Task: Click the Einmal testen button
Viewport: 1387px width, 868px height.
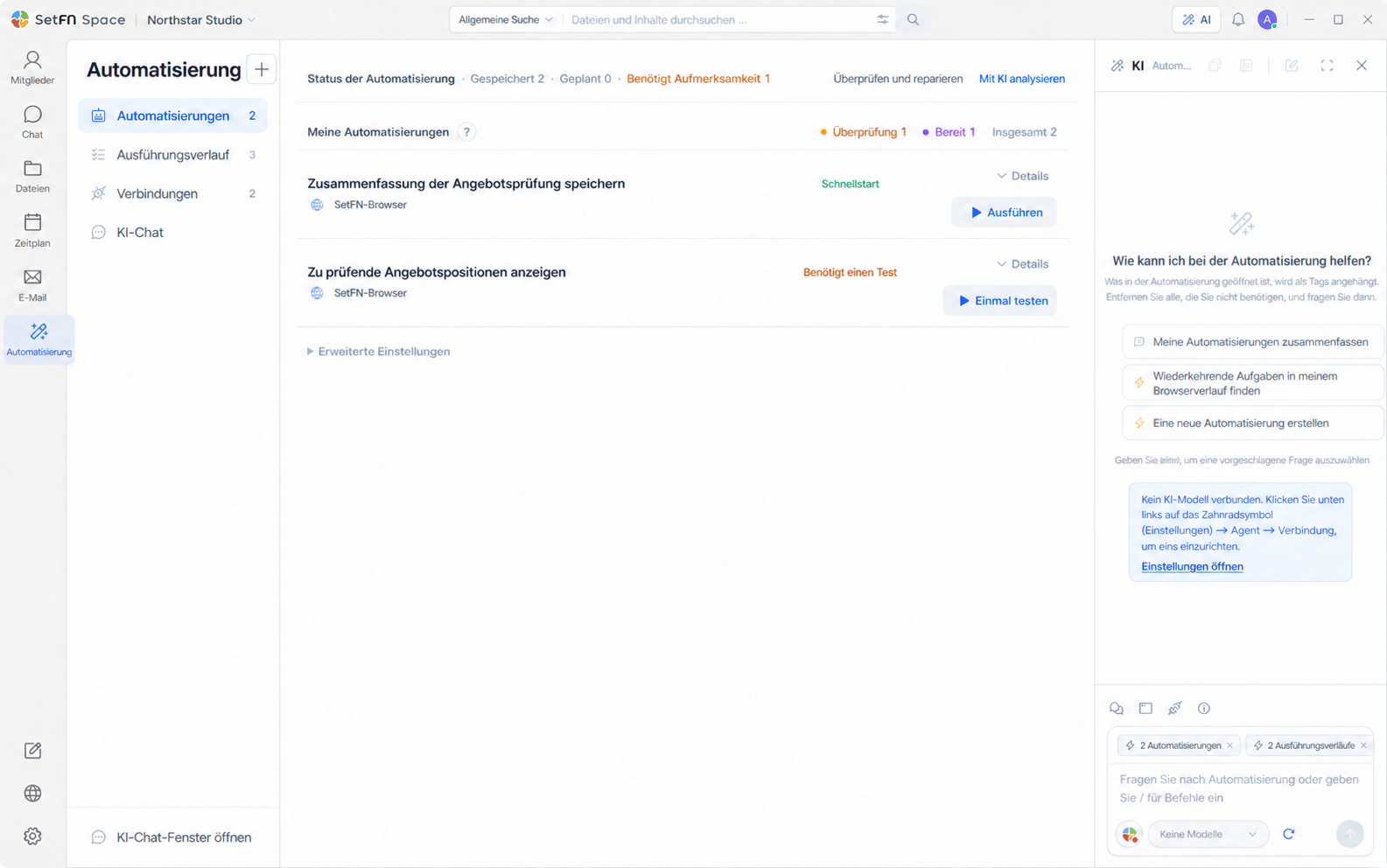Action: click(1000, 301)
